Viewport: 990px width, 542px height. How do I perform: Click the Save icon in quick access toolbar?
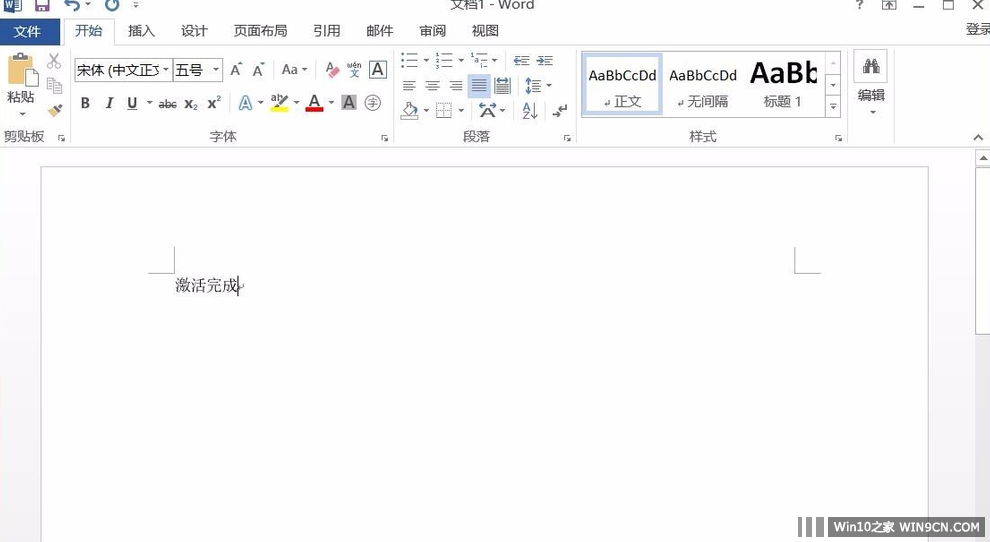42,6
